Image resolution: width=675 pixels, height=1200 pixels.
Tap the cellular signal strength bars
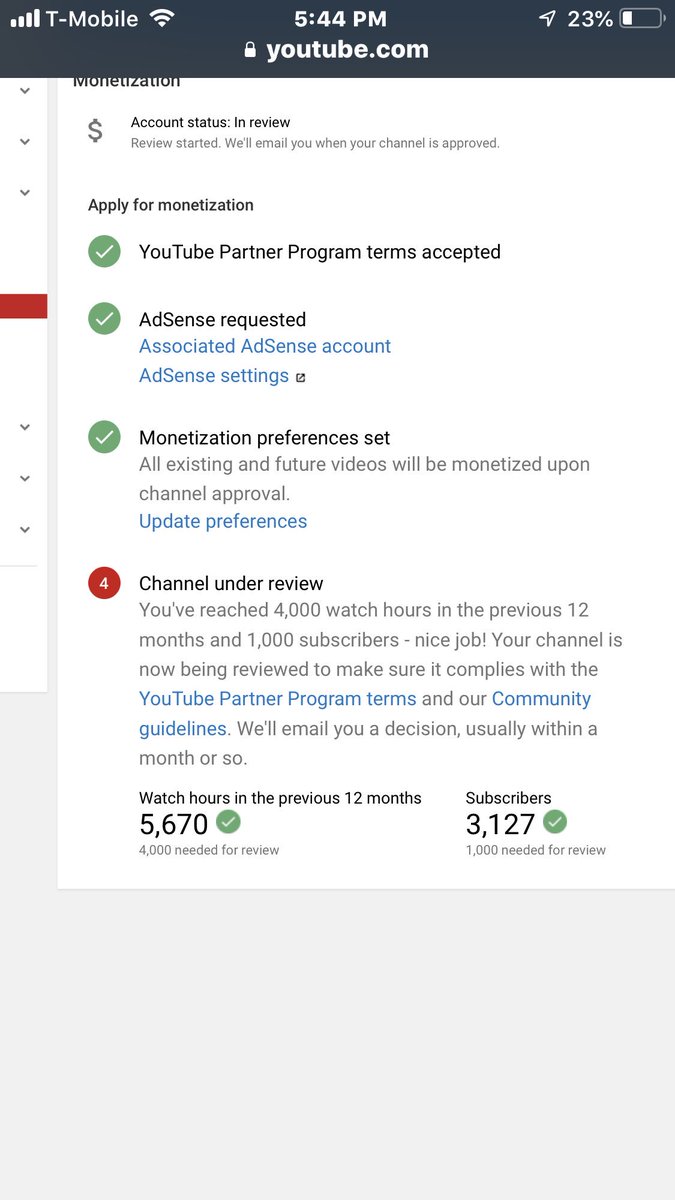pos(25,19)
